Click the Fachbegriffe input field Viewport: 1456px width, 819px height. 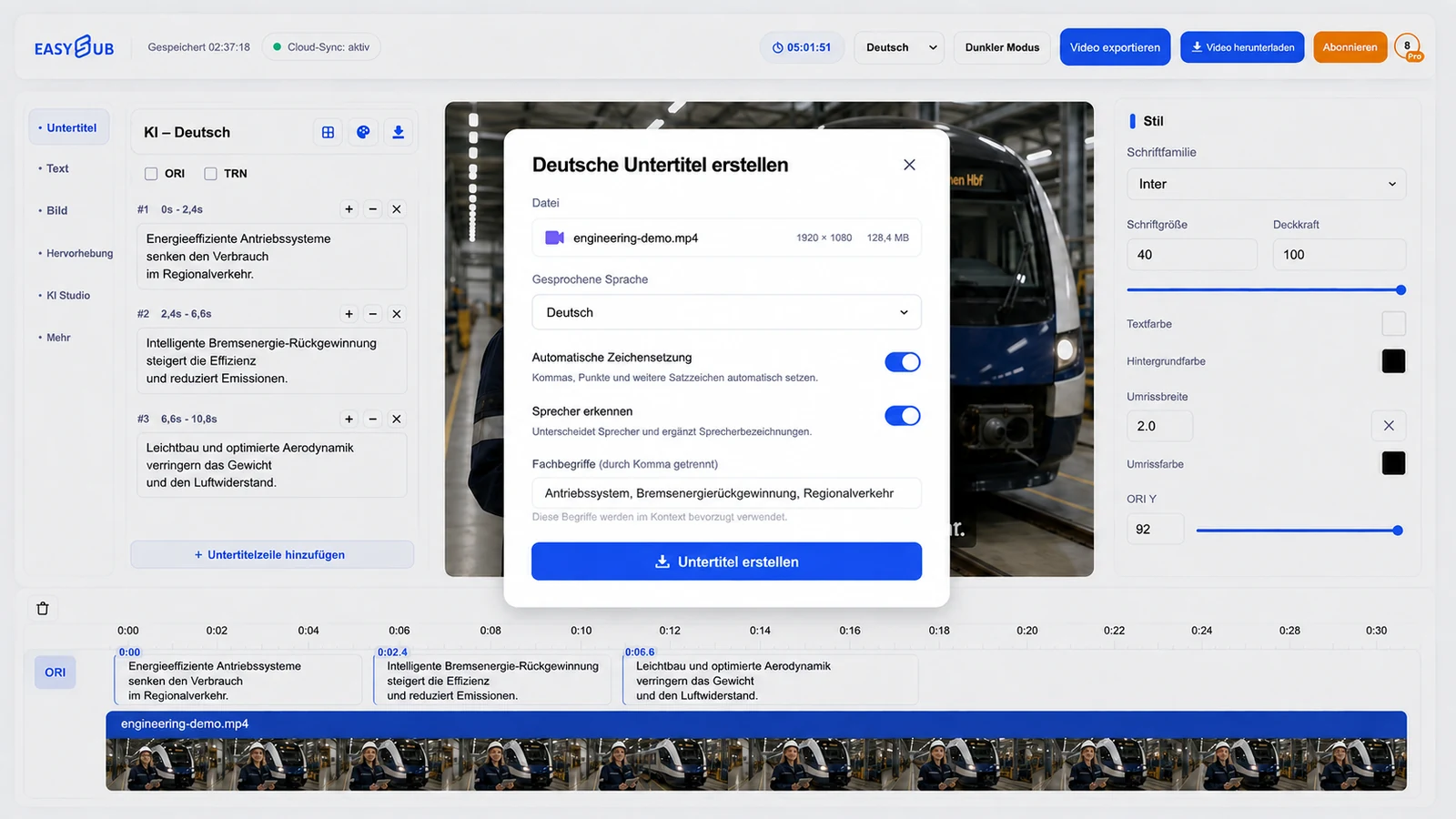tap(726, 493)
